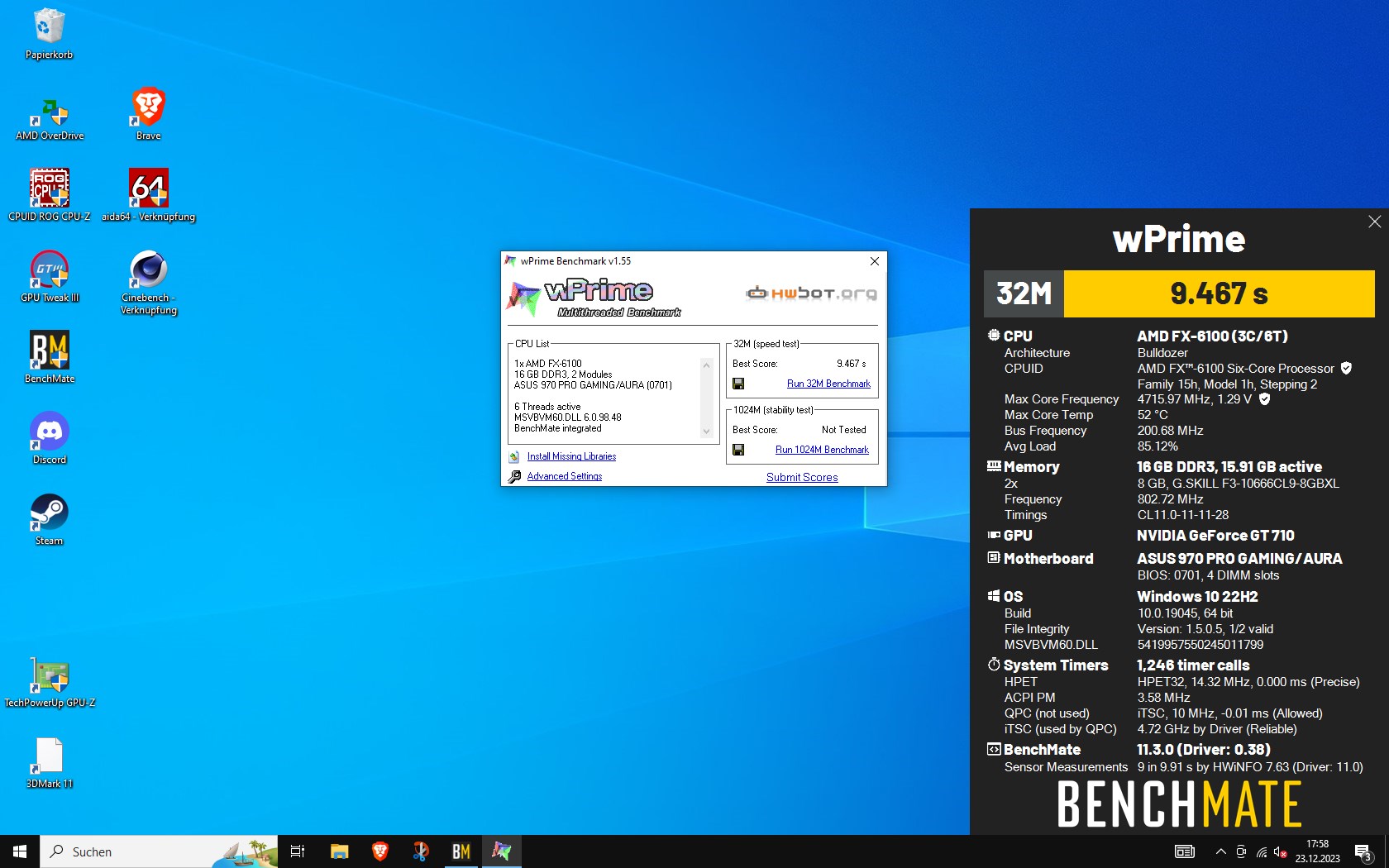
Task: Open the touch keyboard tray icon
Action: coord(1185,851)
